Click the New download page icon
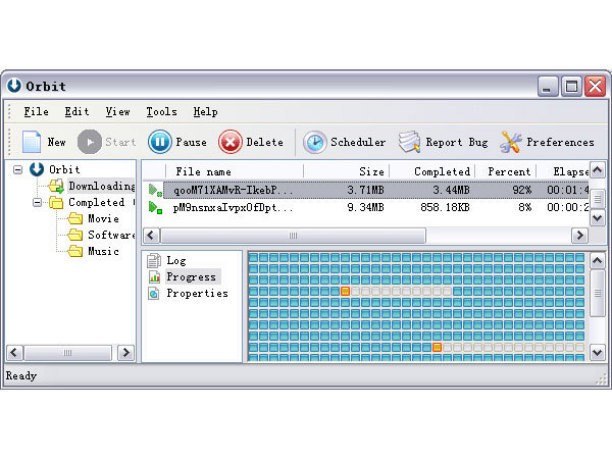This screenshot has height=459, width=612. point(32,142)
